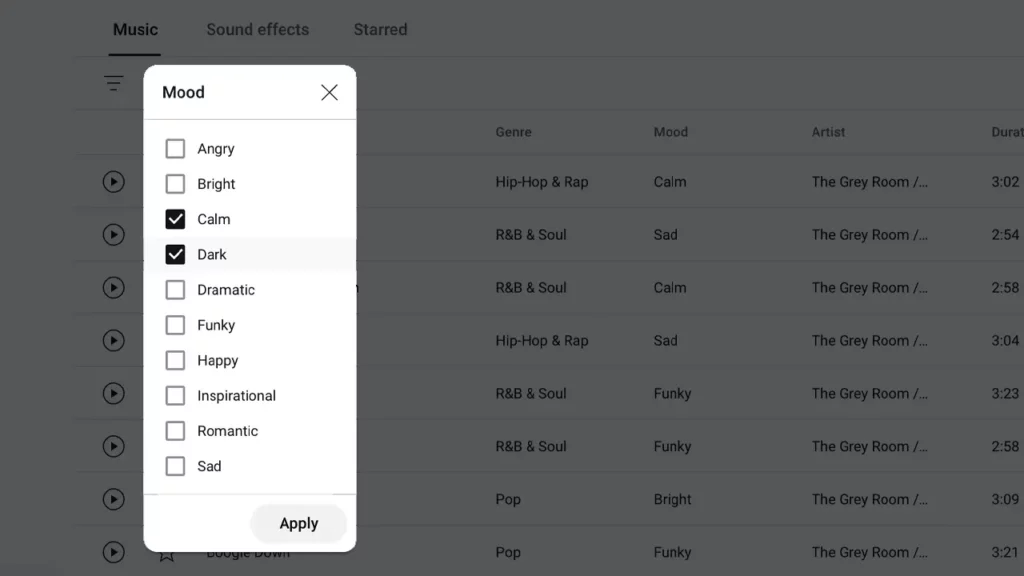This screenshot has width=1024, height=576.
Task: Check the Sad mood checkbox
Action: click(x=175, y=466)
